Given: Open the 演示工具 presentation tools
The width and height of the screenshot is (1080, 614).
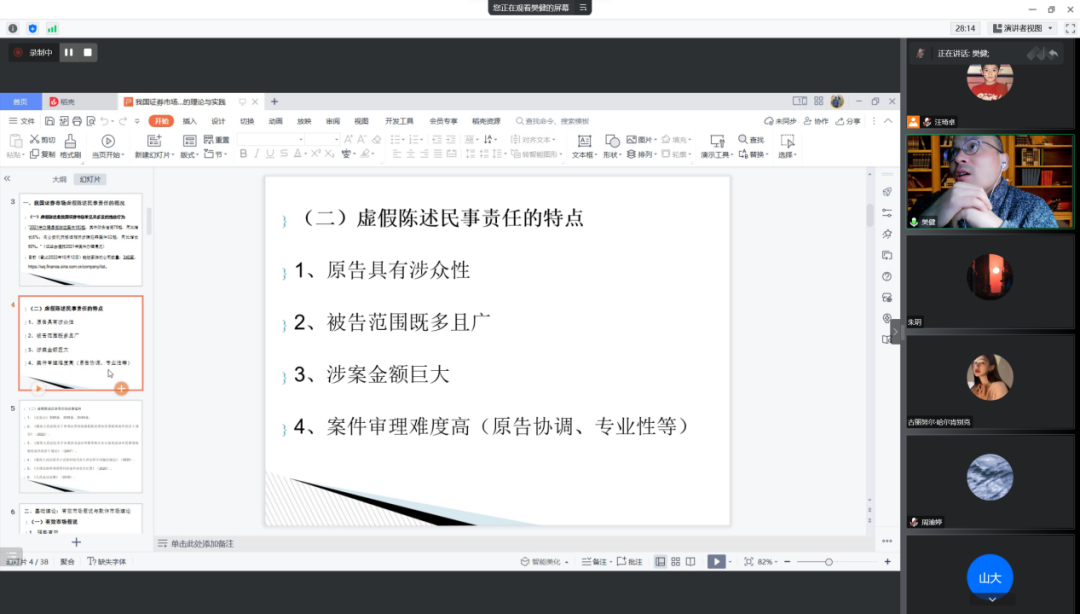Looking at the screenshot, I should pyautogui.click(x=717, y=146).
